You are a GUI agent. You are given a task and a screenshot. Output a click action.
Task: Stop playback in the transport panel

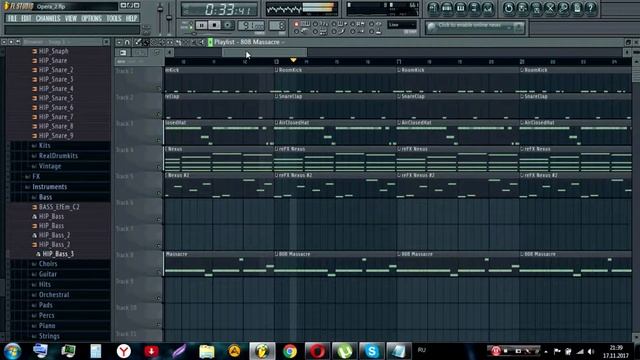[214, 25]
